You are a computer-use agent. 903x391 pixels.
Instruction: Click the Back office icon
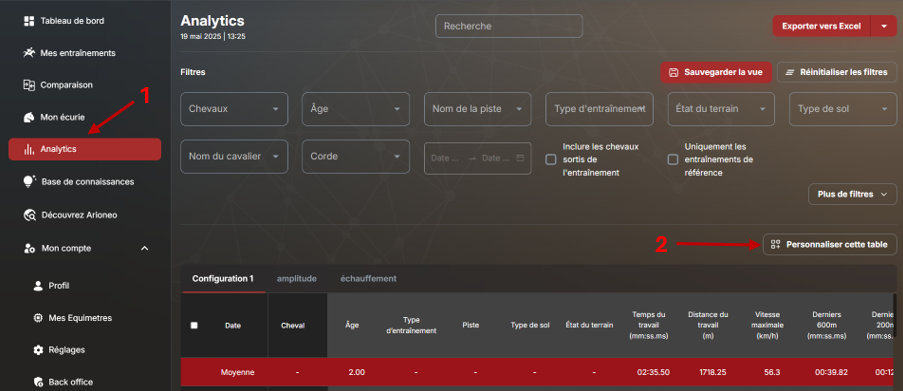click(39, 382)
